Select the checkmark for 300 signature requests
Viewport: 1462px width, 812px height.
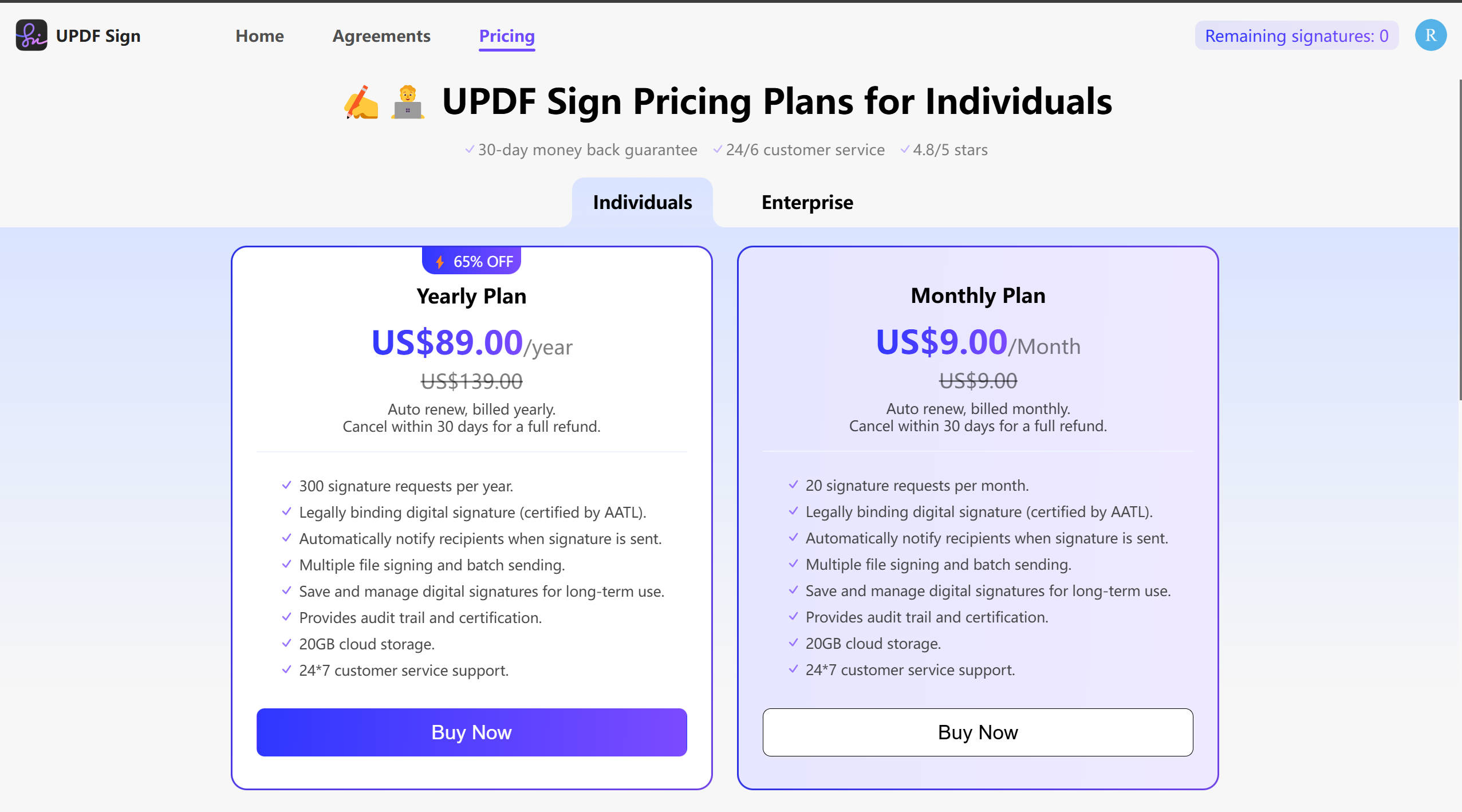pyautogui.click(x=286, y=486)
